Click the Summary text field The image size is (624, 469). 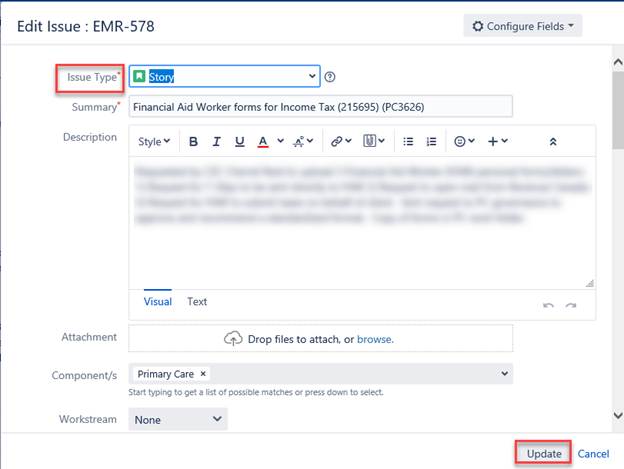click(x=320, y=107)
